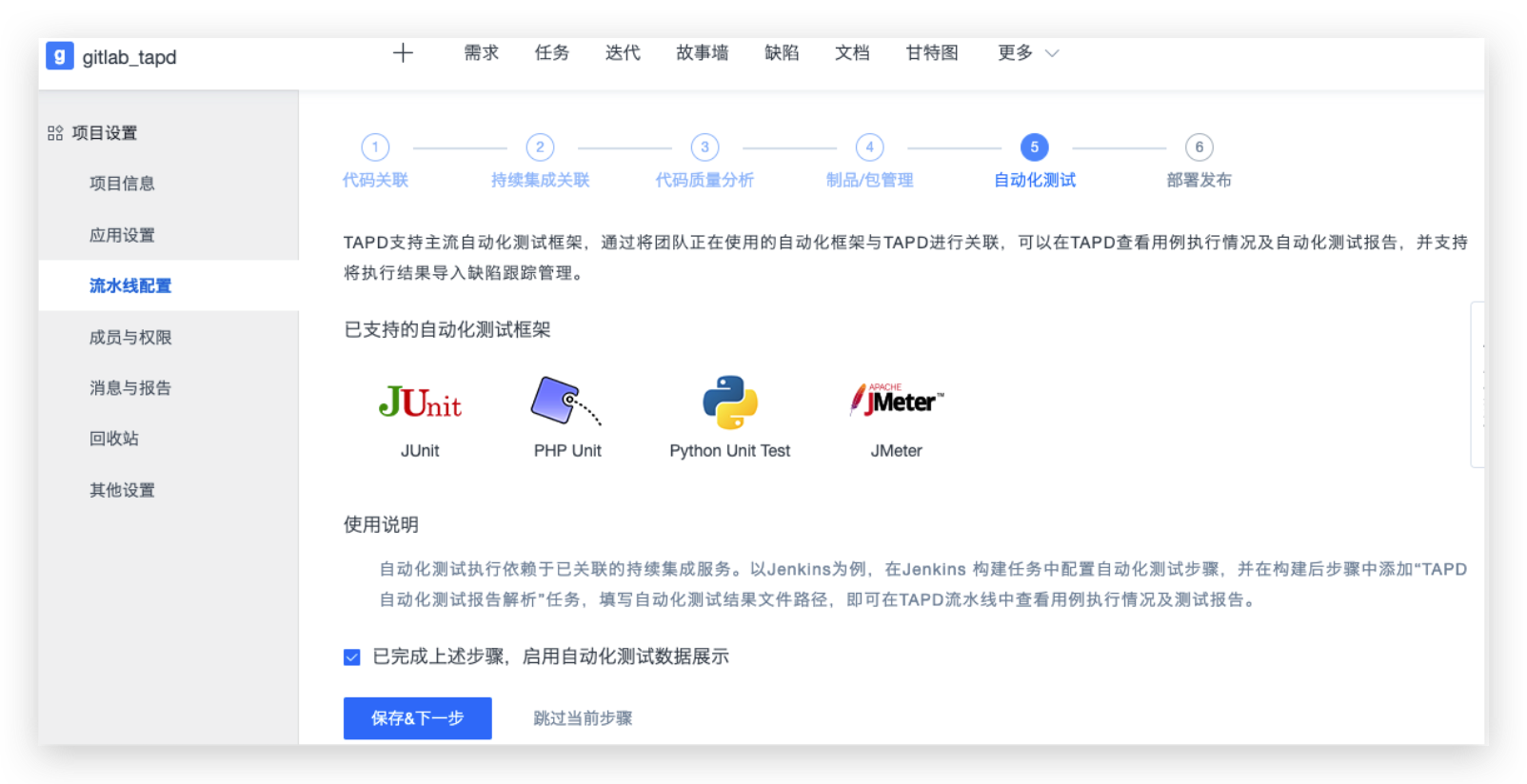The height and width of the screenshot is (784, 1527).
Task: Click the JMeter text label
Action: pos(897,451)
